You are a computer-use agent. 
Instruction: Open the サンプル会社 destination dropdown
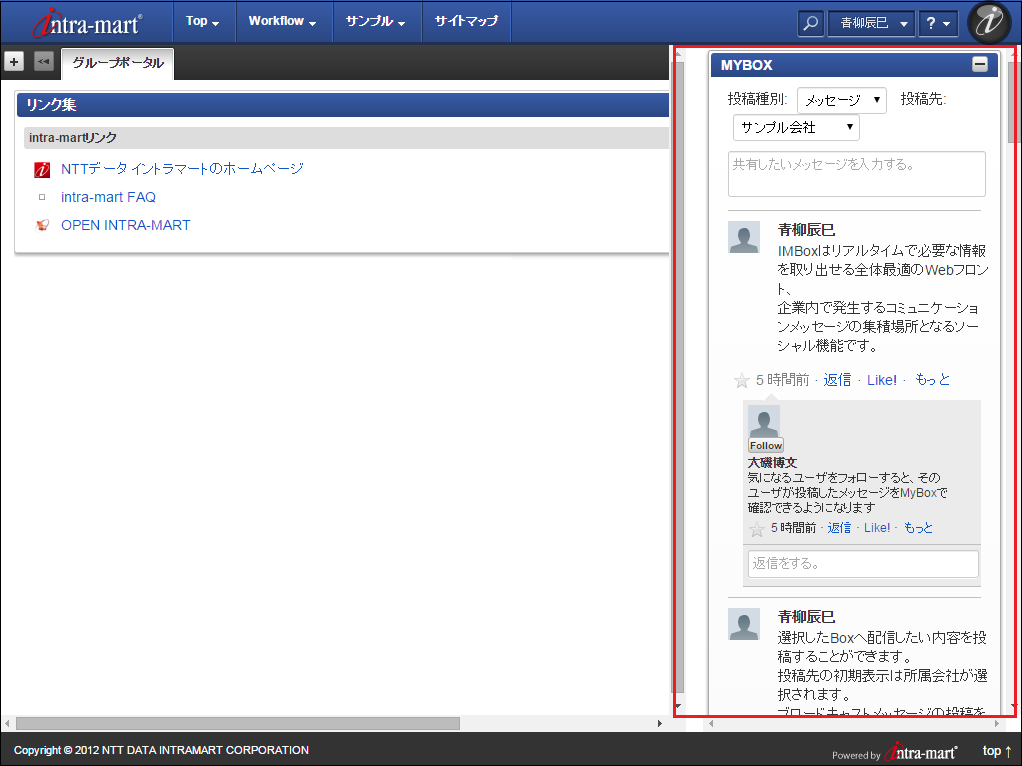point(796,128)
